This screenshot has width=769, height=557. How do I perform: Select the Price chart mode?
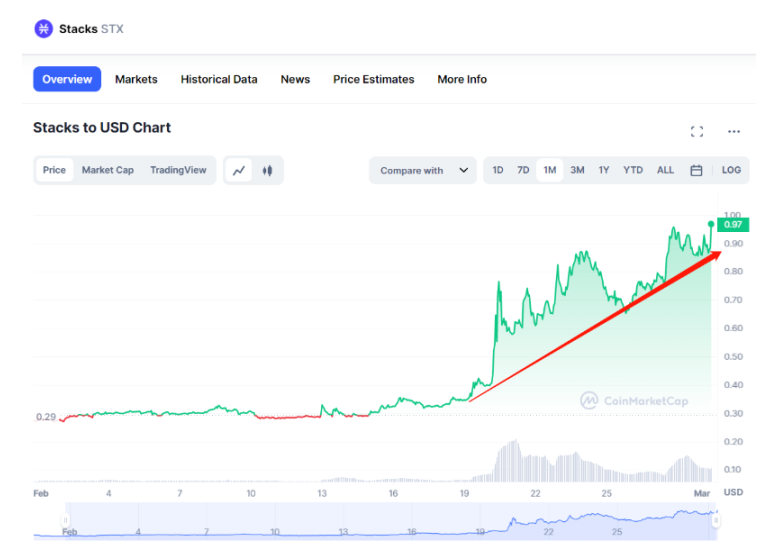click(x=54, y=170)
